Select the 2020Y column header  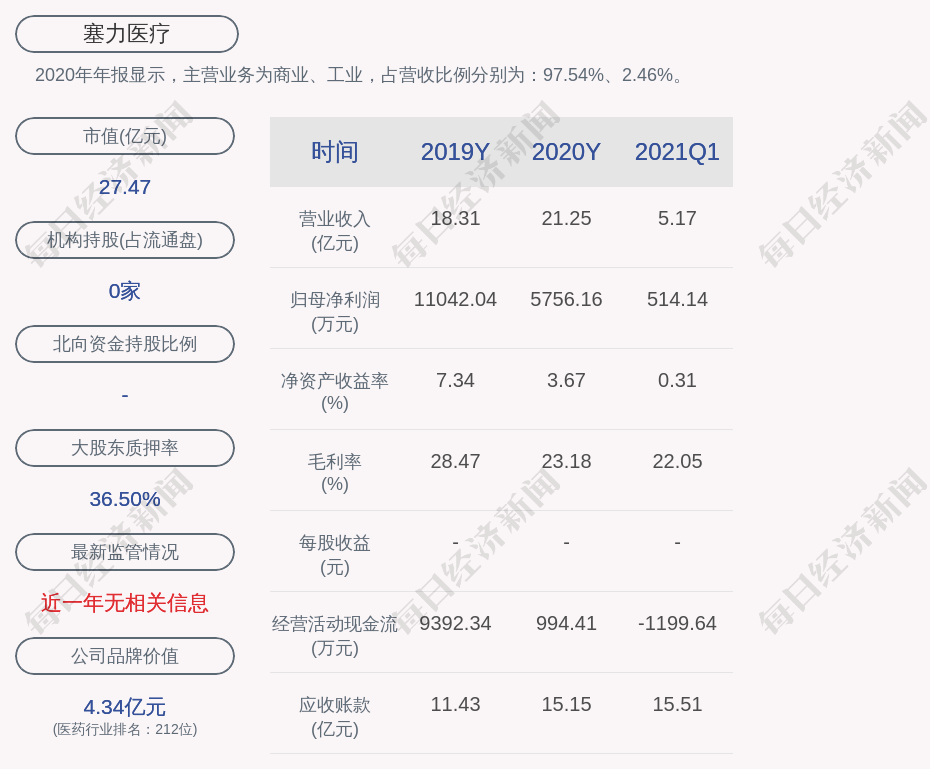click(566, 152)
